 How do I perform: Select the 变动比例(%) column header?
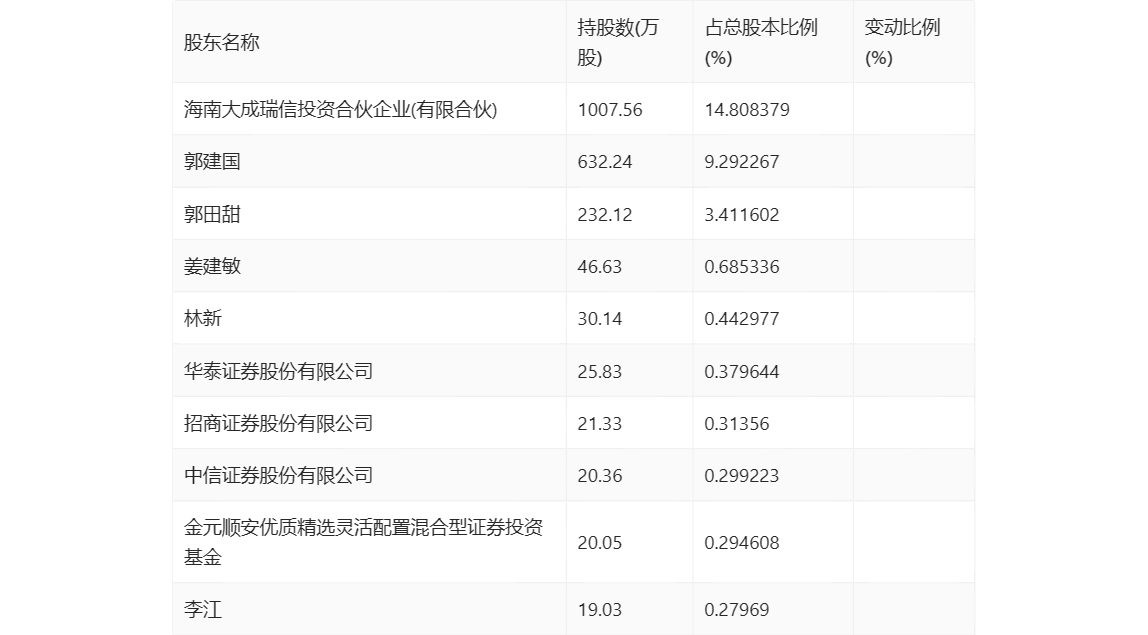902,42
